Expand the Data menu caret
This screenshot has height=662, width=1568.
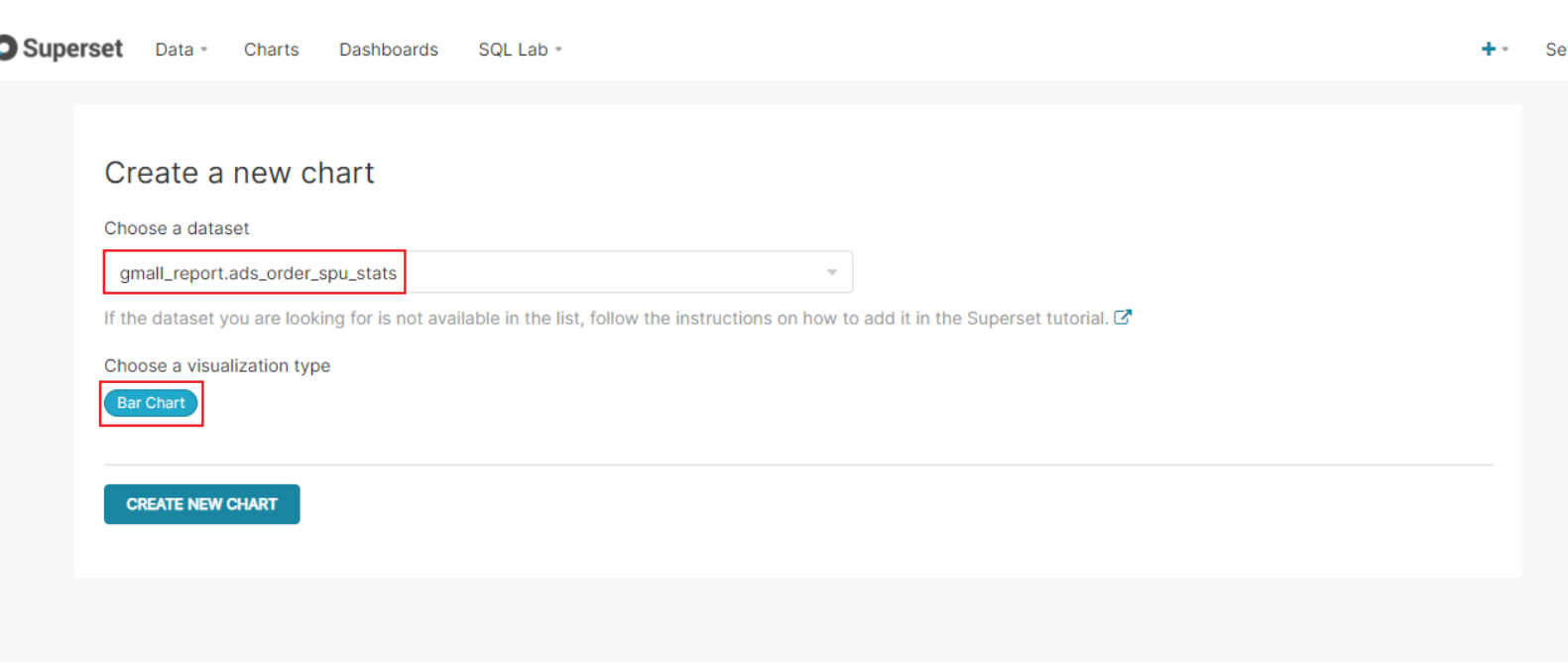pyautogui.click(x=204, y=50)
